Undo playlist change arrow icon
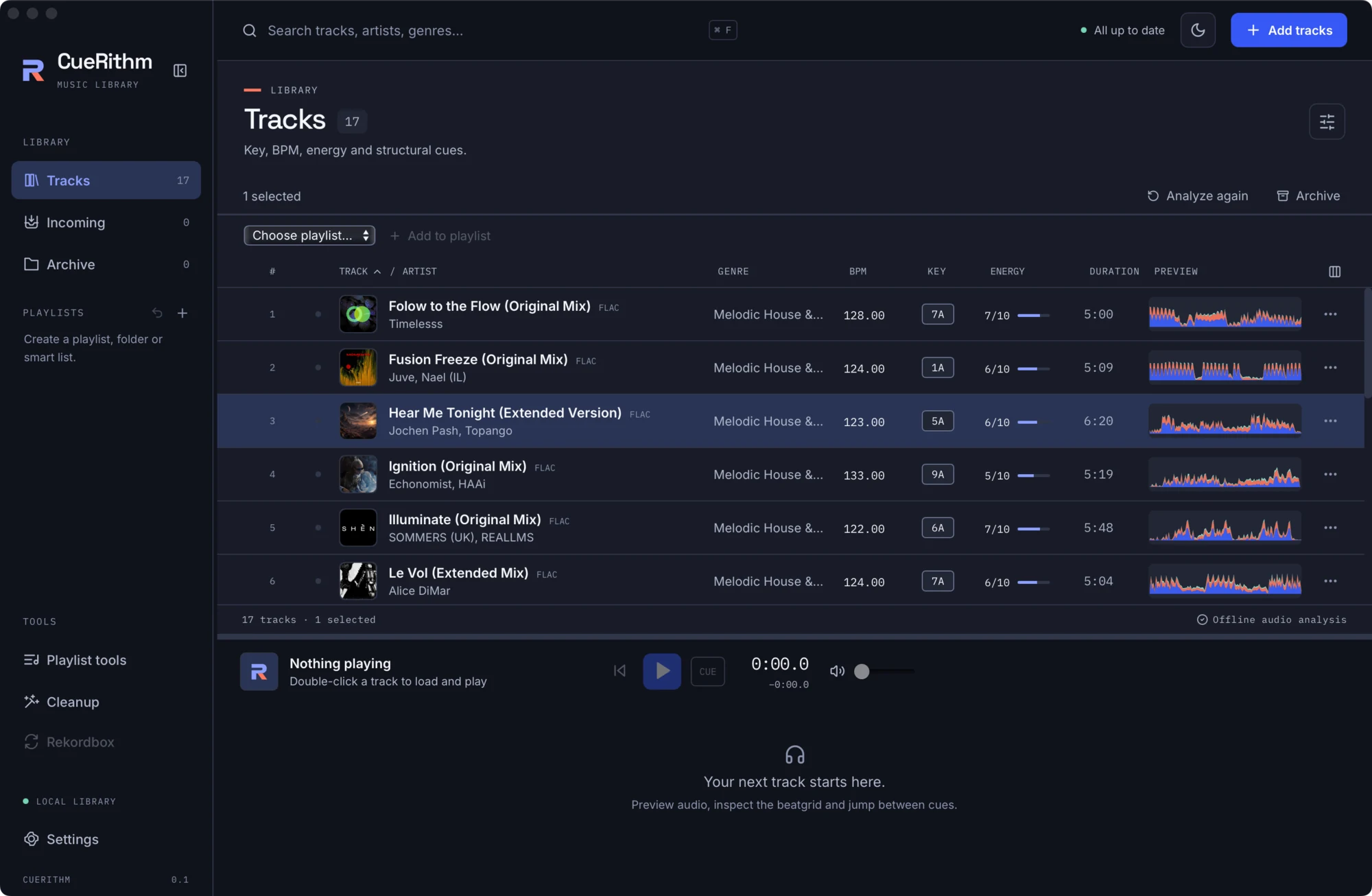 [157, 313]
